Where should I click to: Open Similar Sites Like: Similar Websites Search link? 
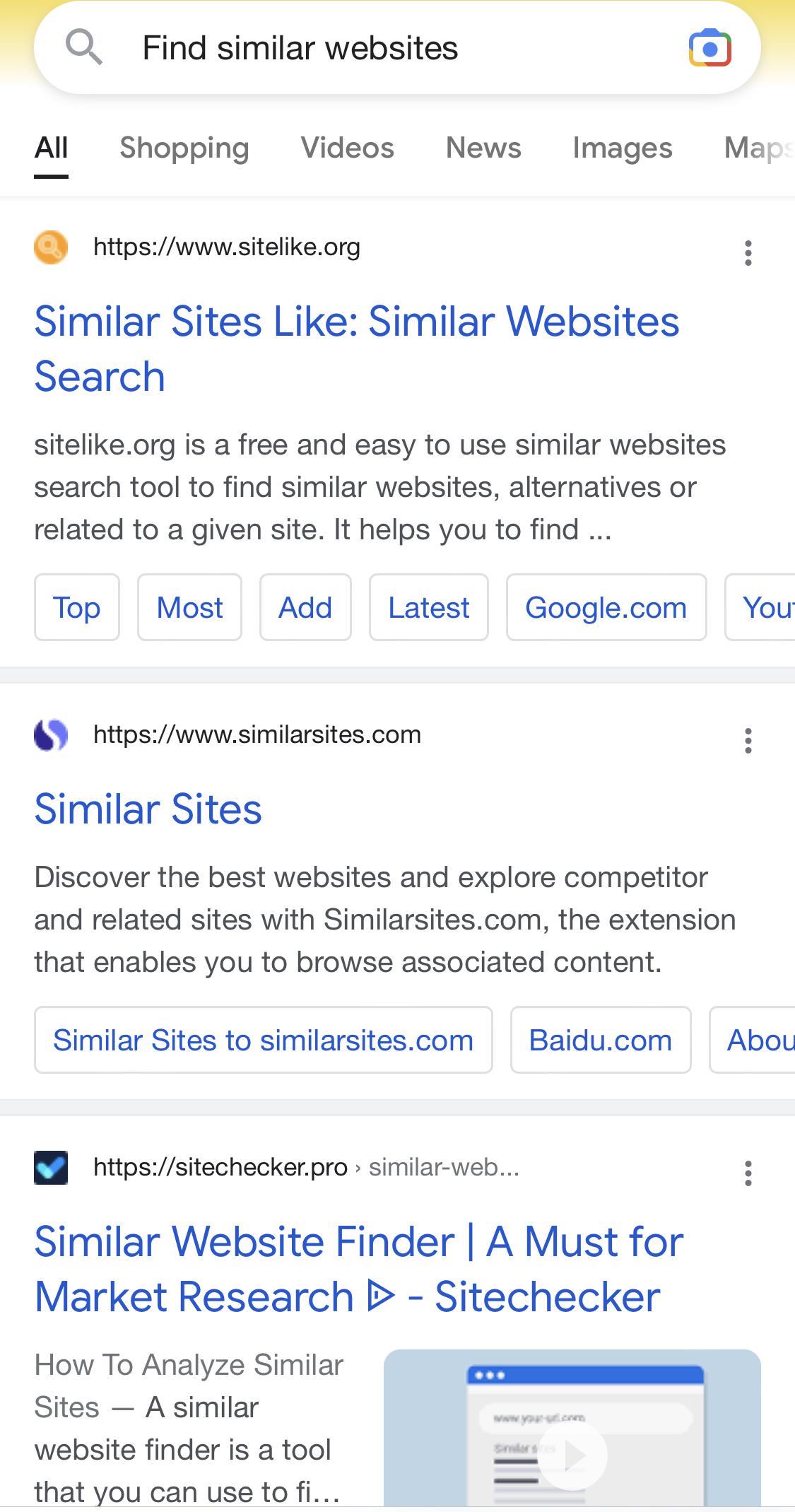click(356, 348)
